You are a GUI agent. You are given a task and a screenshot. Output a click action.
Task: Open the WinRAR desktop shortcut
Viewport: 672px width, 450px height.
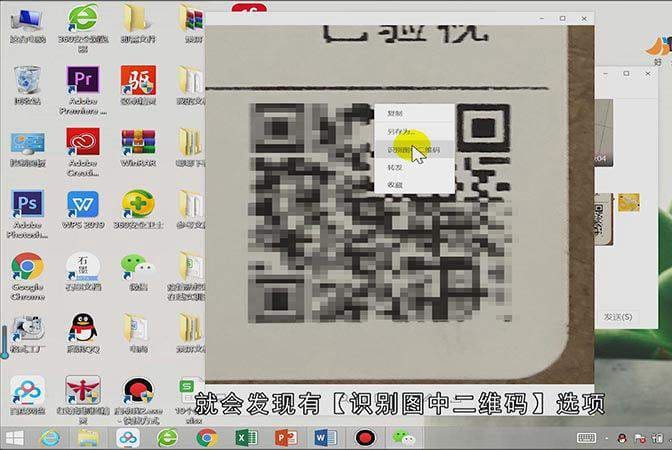[138, 147]
